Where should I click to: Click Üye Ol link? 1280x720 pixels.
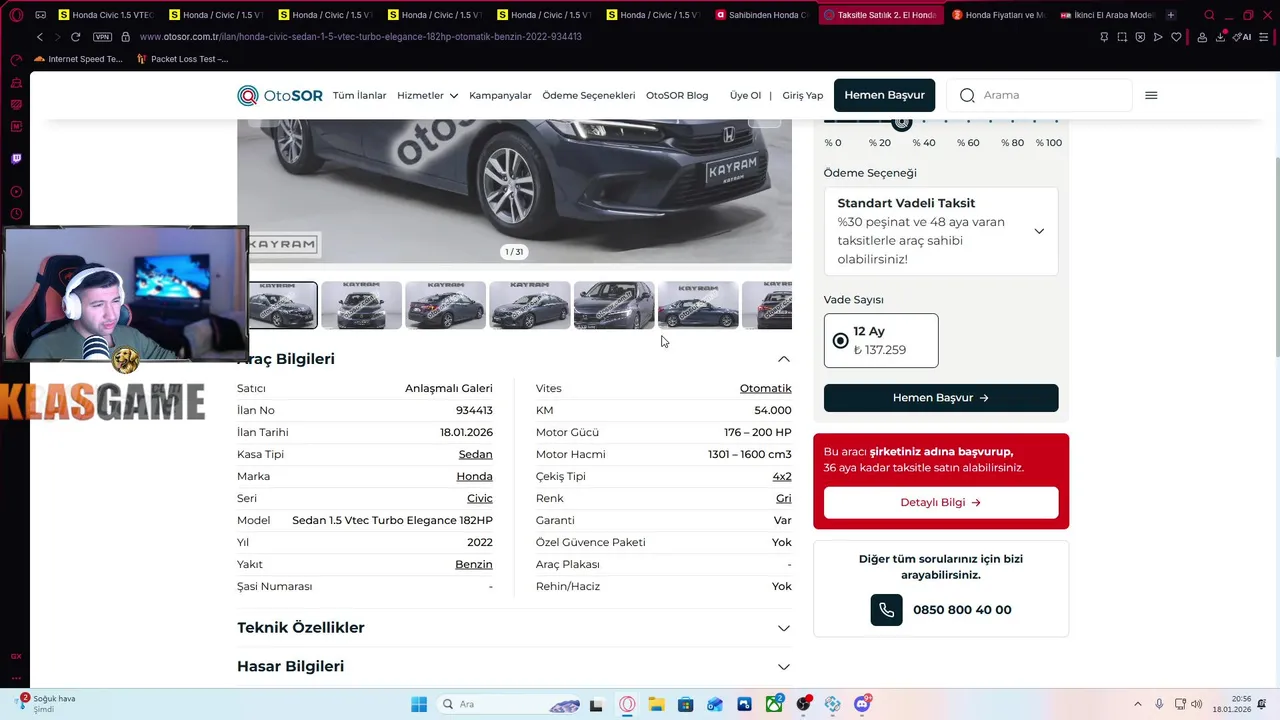pyautogui.click(x=745, y=95)
